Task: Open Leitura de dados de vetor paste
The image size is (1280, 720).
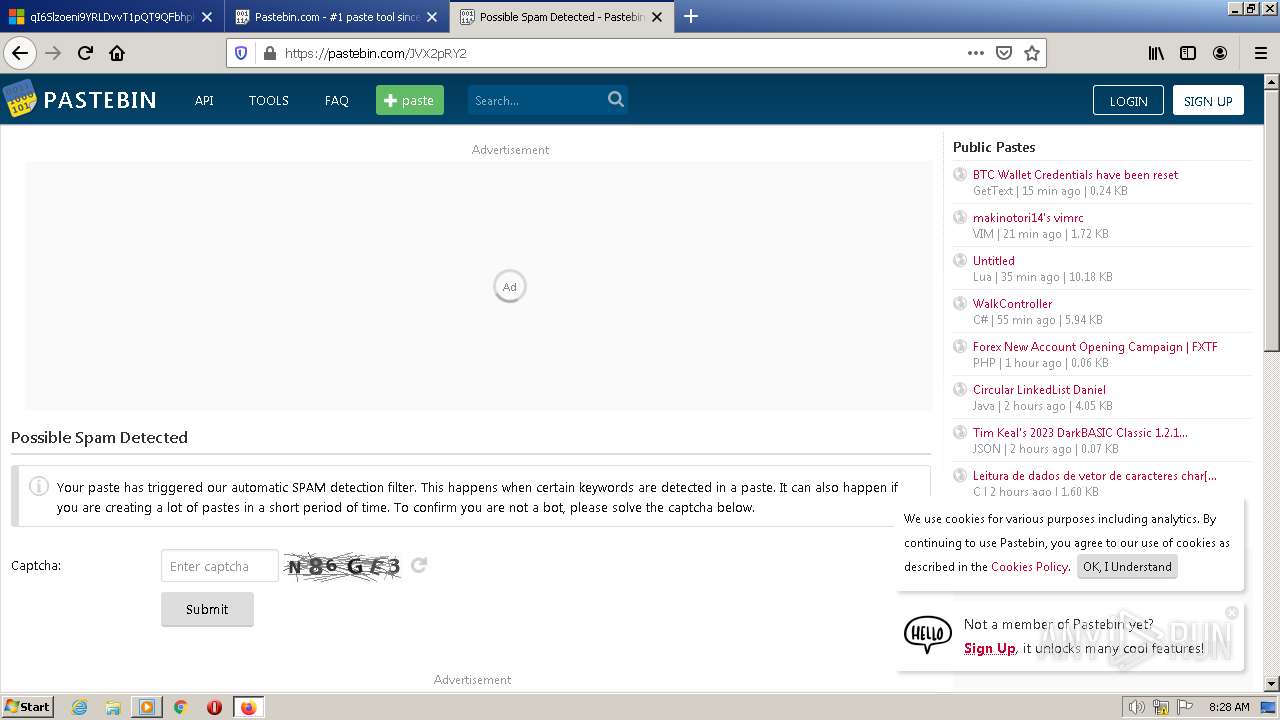Action: point(1094,475)
